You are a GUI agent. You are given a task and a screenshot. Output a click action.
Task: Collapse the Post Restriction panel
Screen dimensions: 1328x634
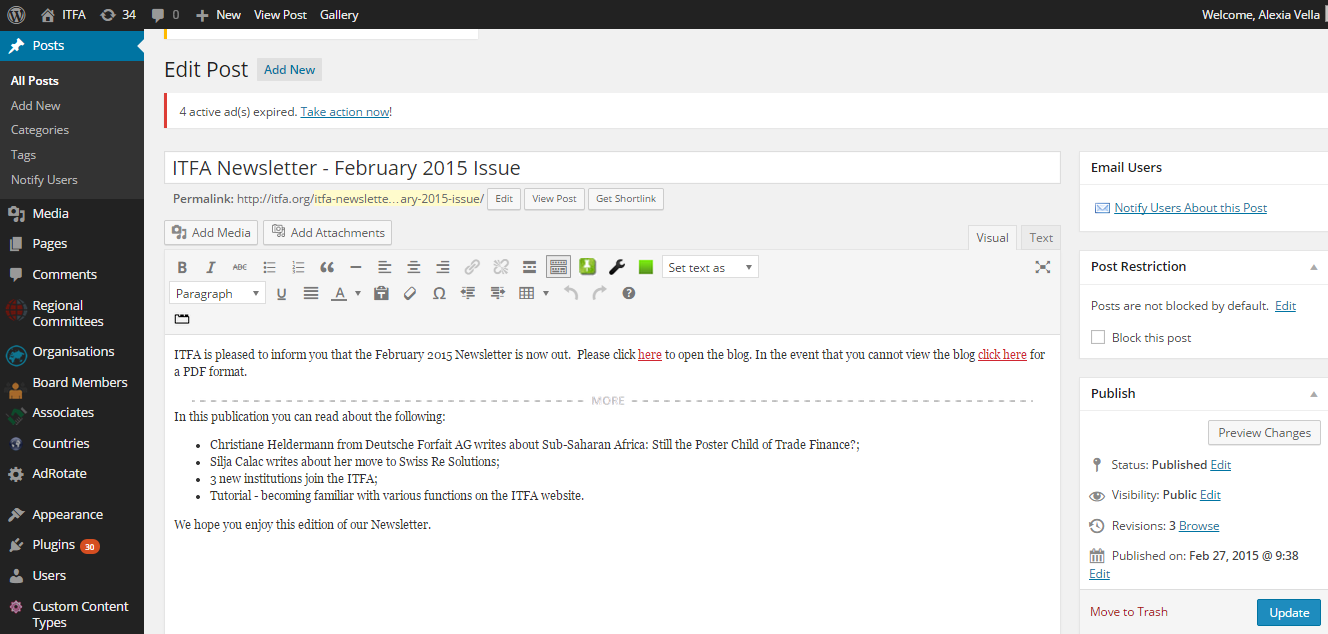[x=1314, y=267]
